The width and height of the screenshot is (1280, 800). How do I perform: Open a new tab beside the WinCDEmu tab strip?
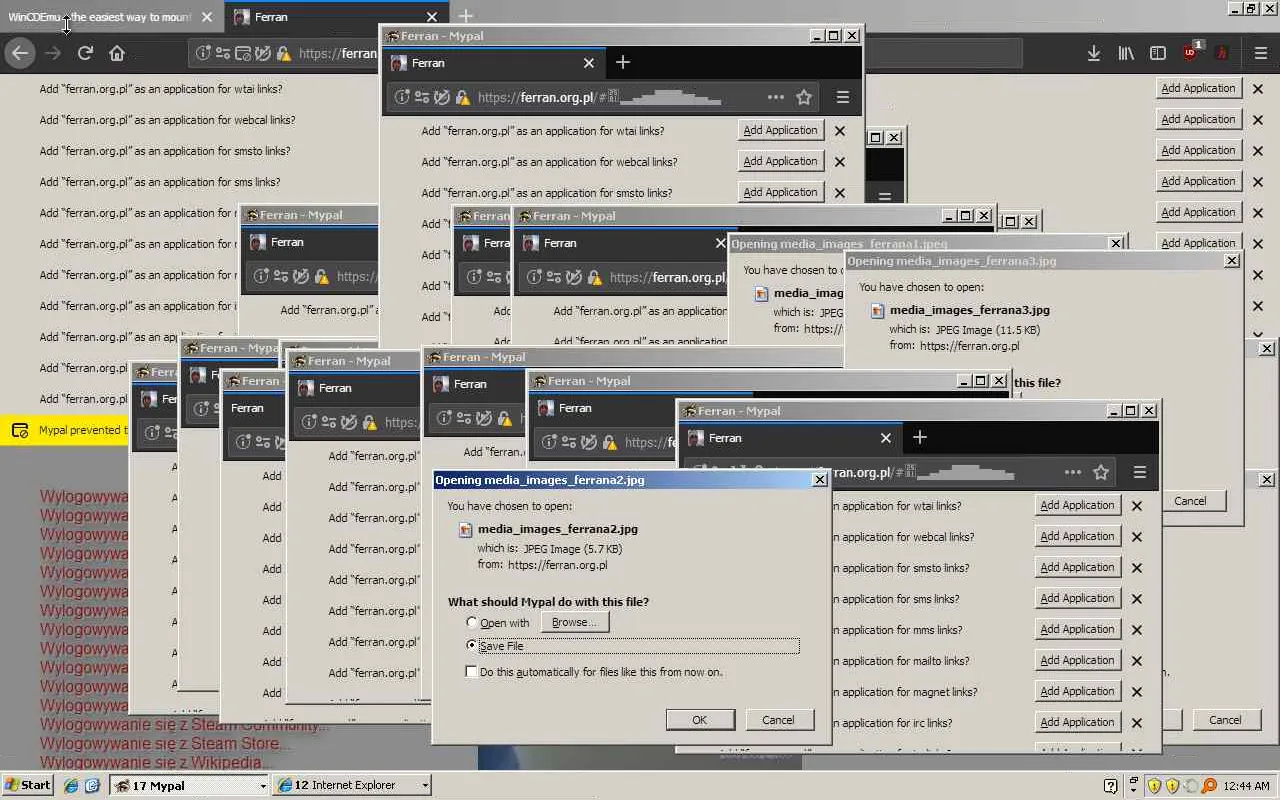466,17
